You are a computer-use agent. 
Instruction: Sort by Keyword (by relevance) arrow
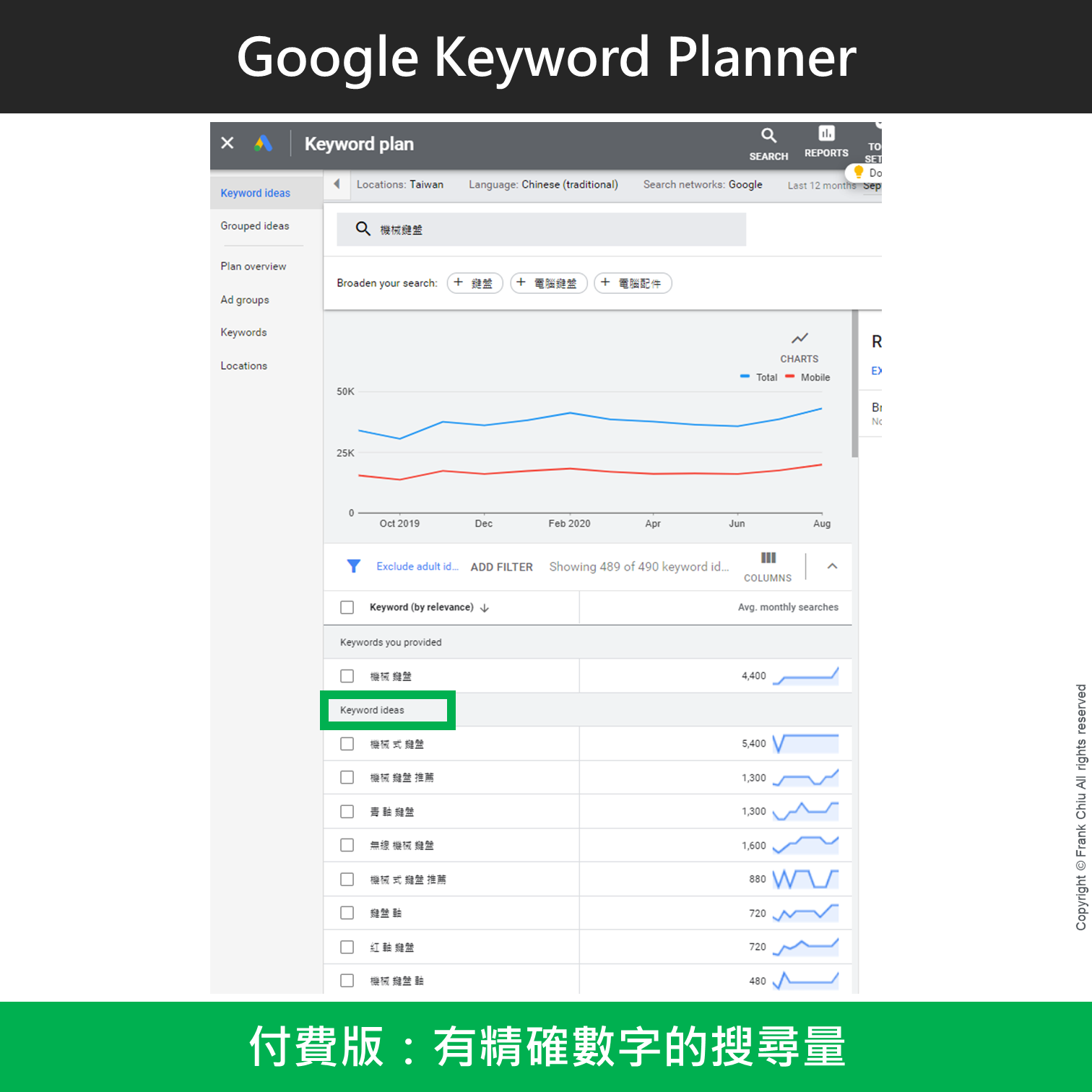click(x=485, y=608)
